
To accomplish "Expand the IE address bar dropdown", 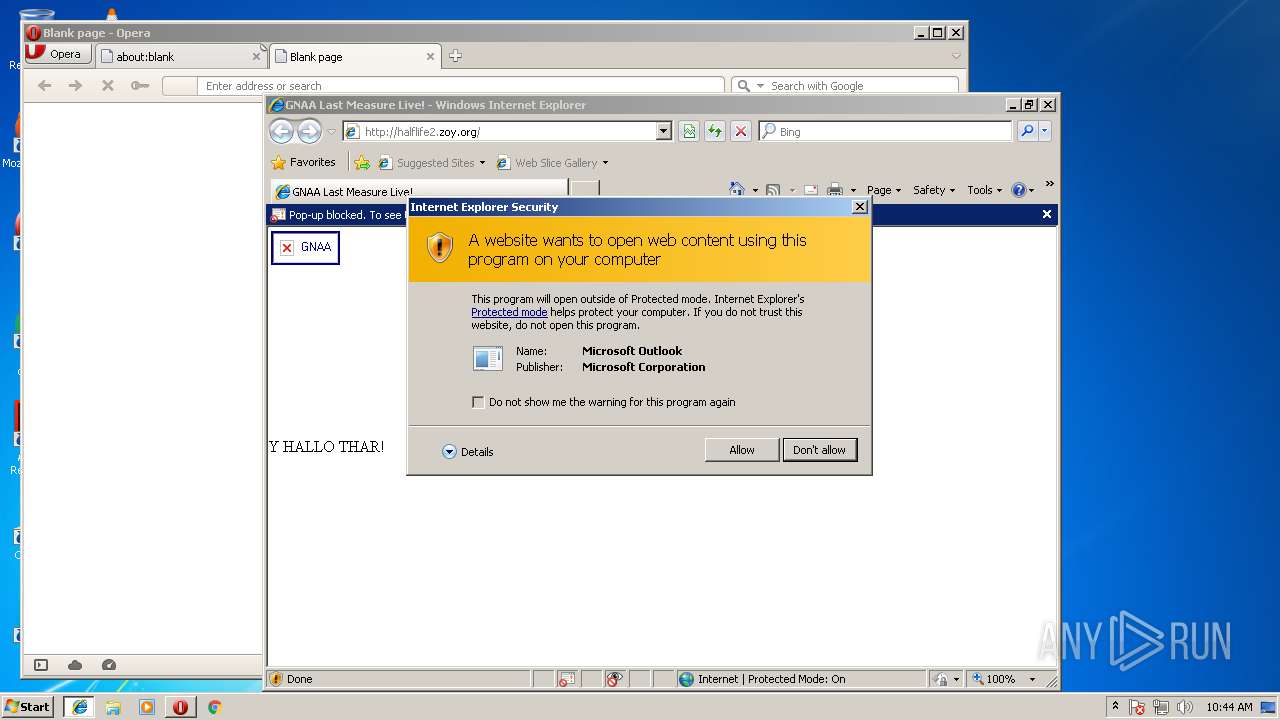I will (664, 131).
